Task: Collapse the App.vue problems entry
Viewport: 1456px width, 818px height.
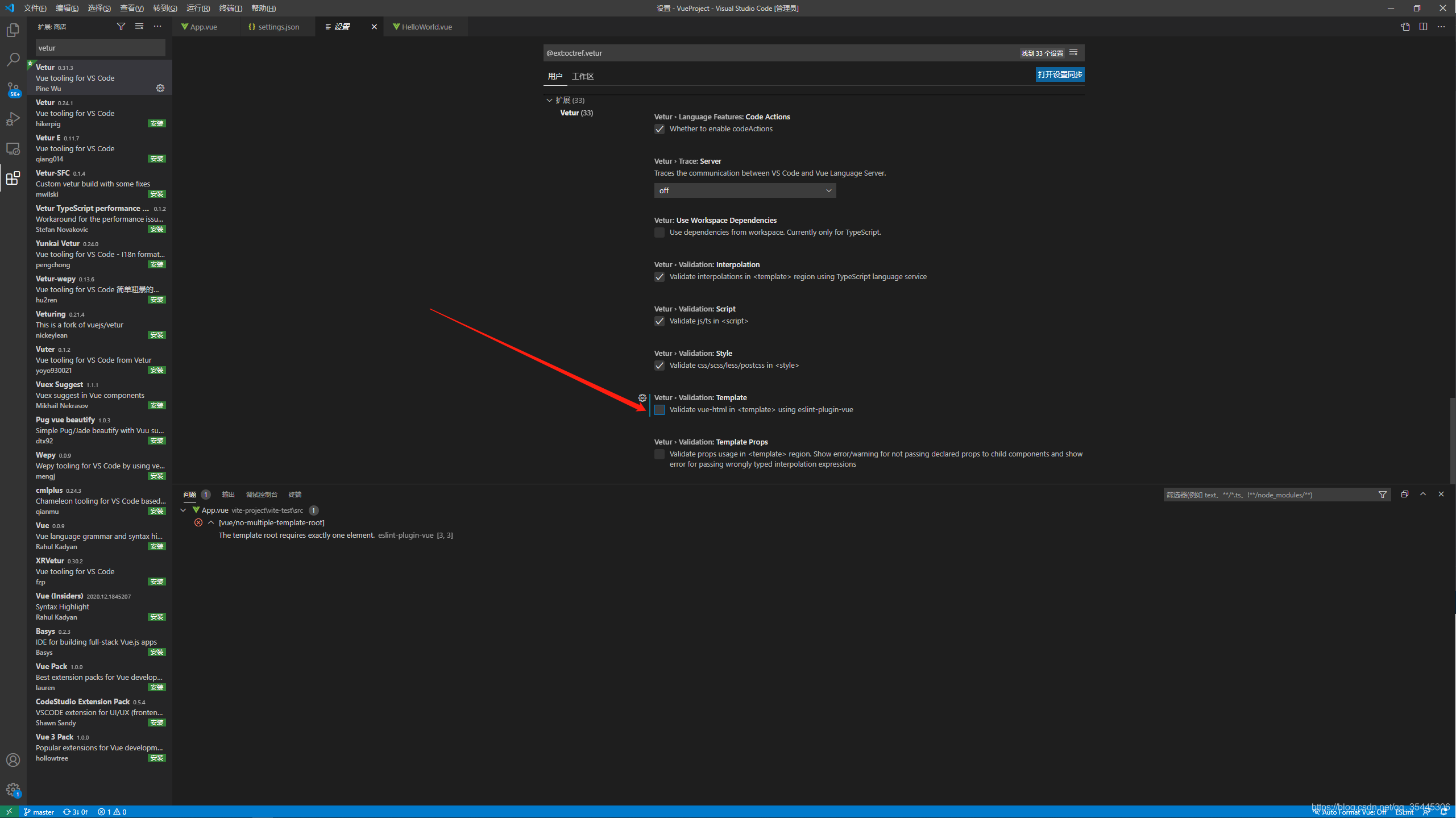Action: [184, 510]
